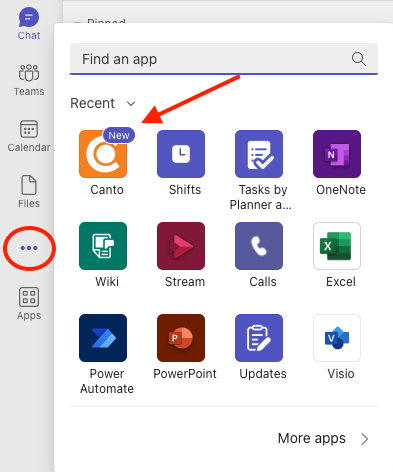Viewport: 393px width, 472px height.
Task: Click the search magnifier icon
Action: tap(359, 59)
